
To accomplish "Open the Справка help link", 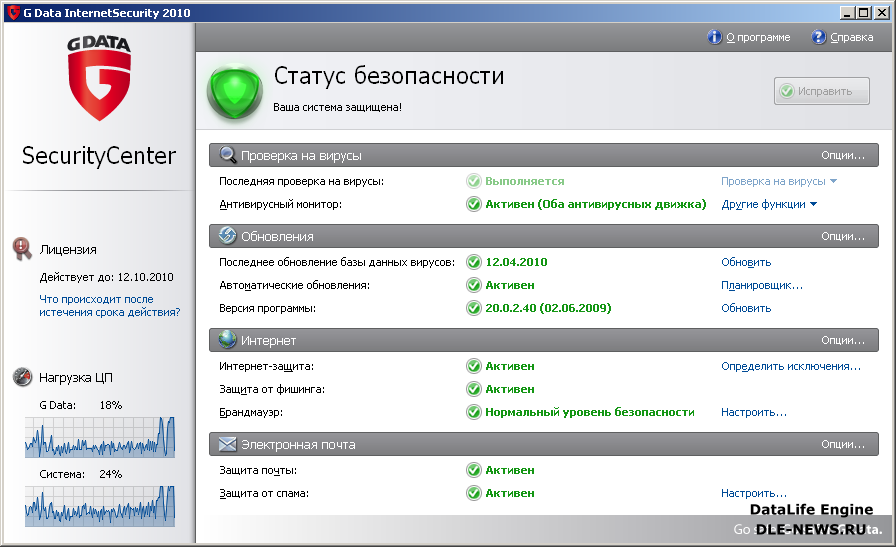I will tap(851, 37).
